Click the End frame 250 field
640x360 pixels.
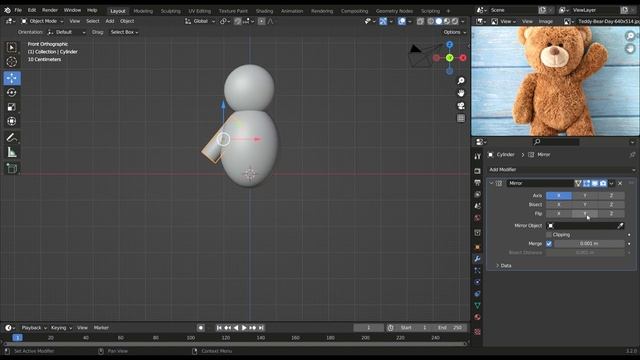coord(450,328)
